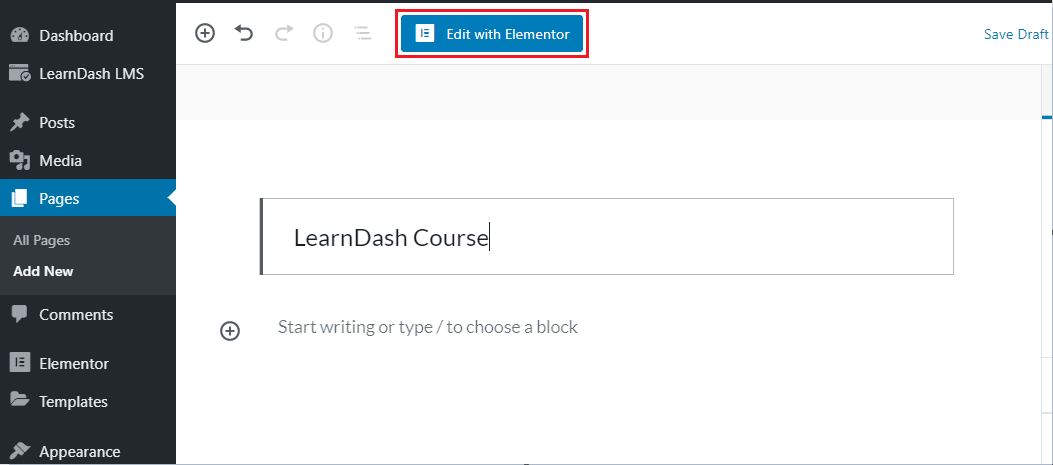Open the content structure info icon
The height and width of the screenshot is (465, 1053).
pyautogui.click(x=323, y=33)
